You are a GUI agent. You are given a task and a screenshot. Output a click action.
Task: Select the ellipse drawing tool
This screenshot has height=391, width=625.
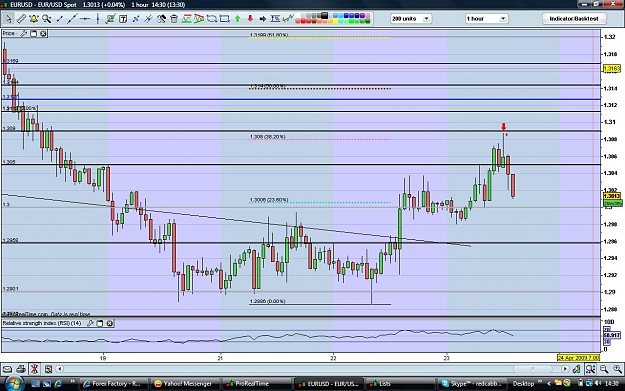point(212,19)
